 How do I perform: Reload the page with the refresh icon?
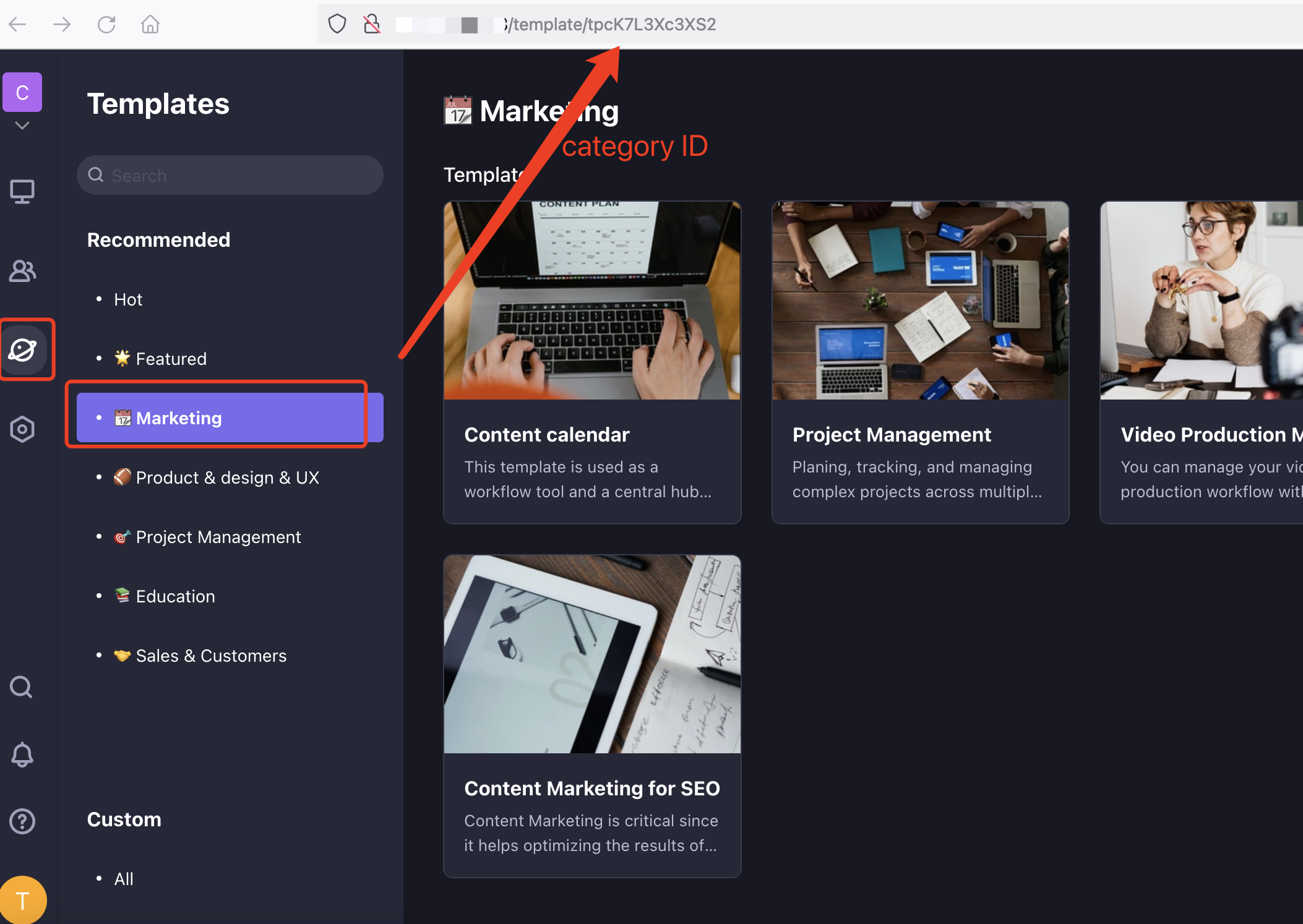coord(106,25)
